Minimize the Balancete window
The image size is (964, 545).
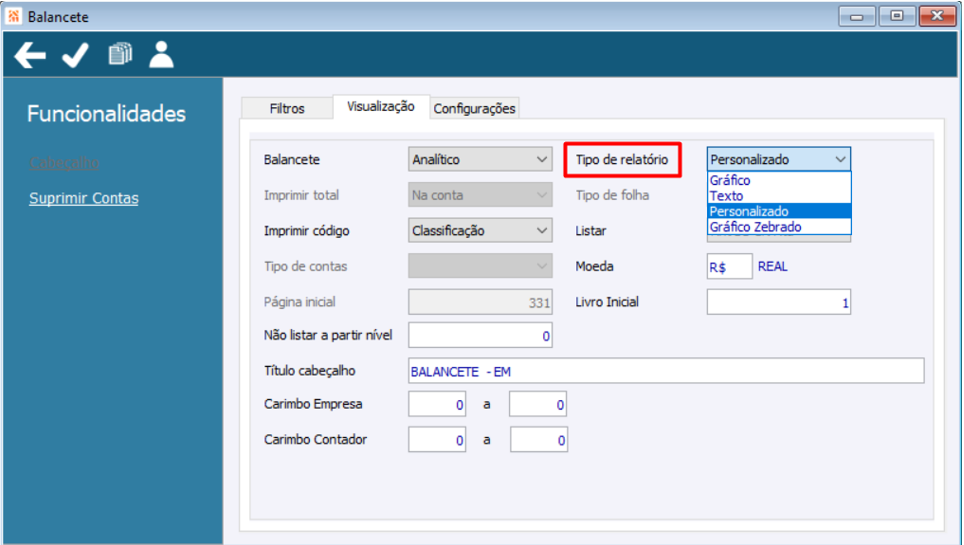click(857, 16)
